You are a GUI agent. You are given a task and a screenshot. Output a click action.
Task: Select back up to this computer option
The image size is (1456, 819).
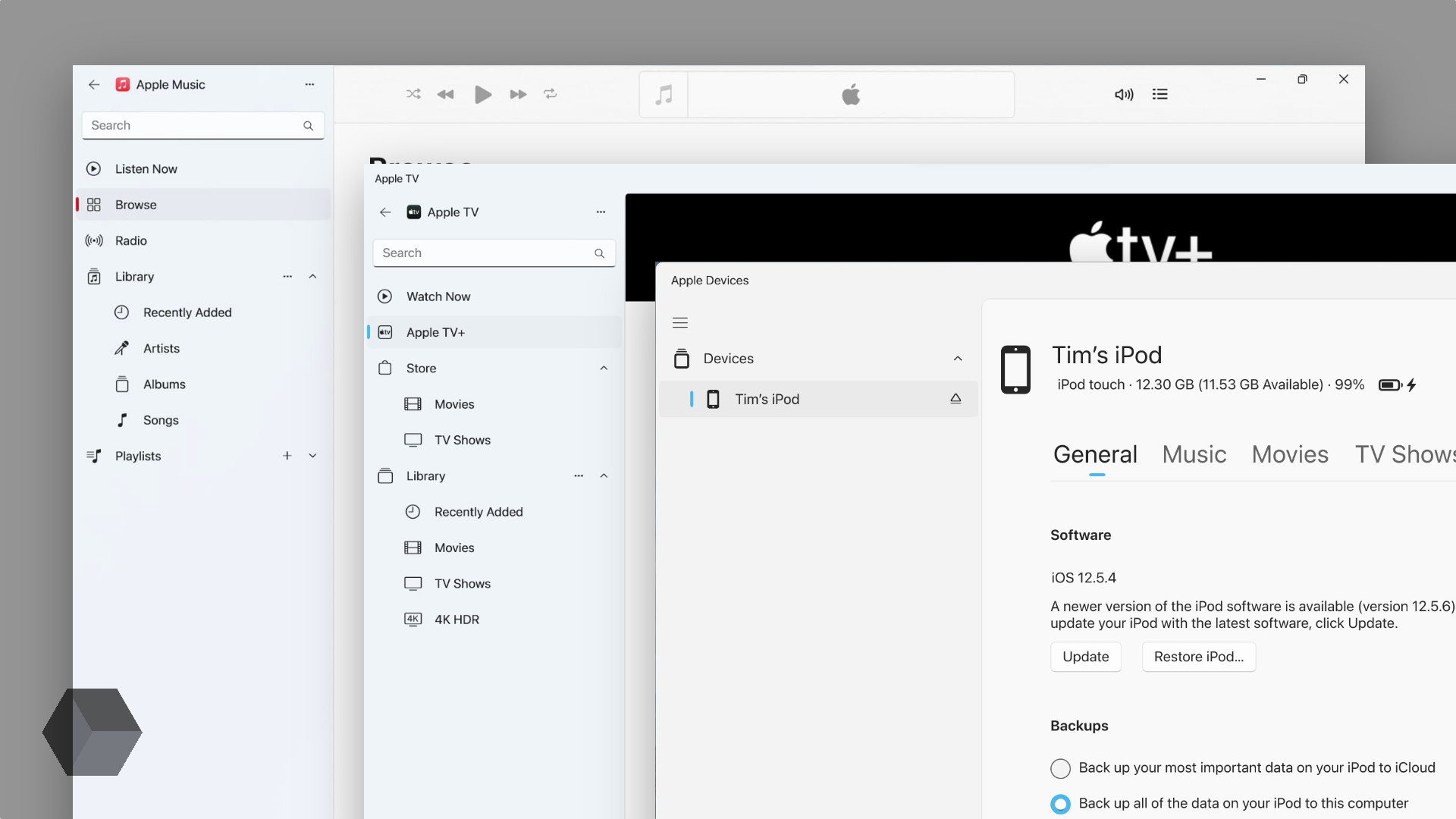[x=1060, y=804]
